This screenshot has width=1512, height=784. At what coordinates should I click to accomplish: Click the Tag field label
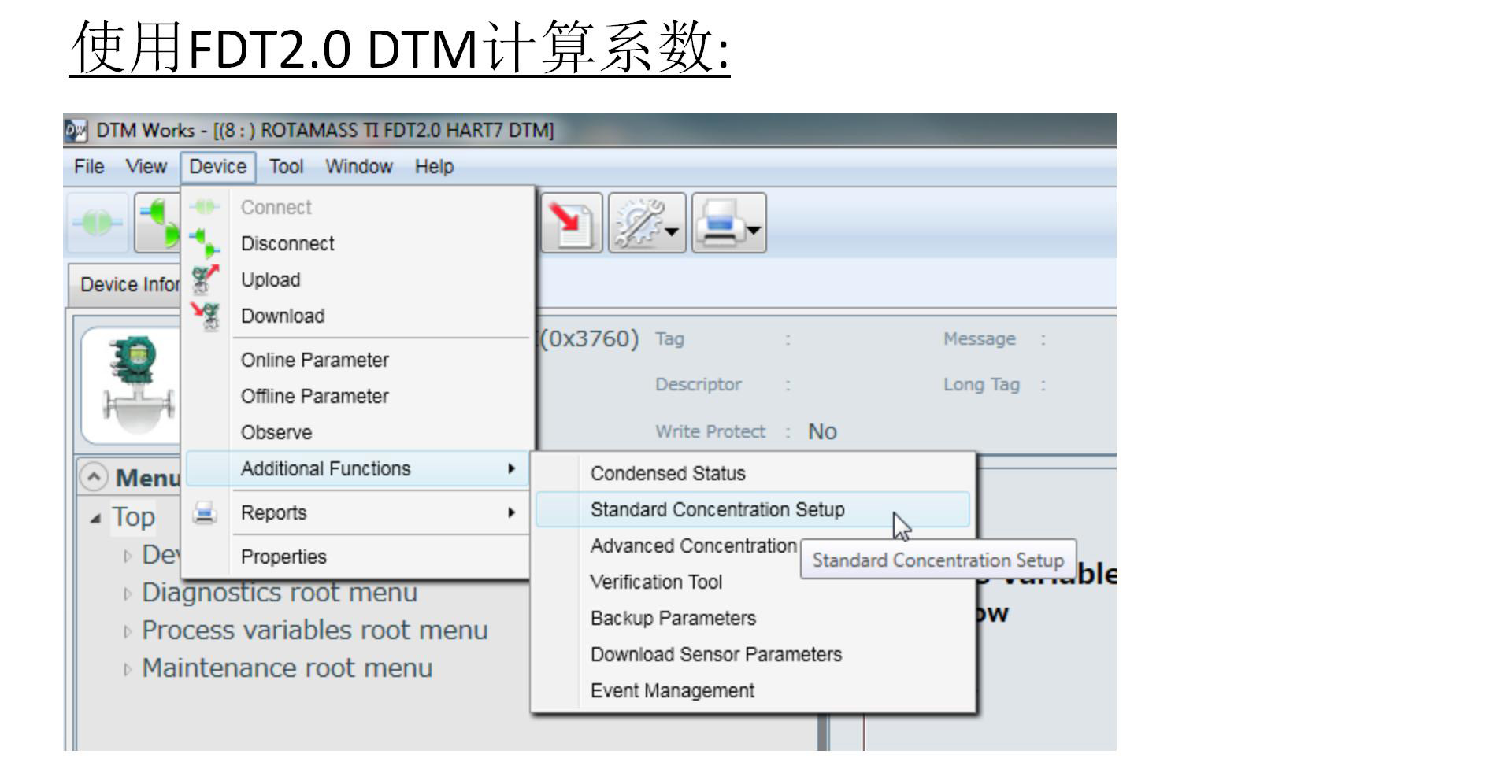(669, 339)
